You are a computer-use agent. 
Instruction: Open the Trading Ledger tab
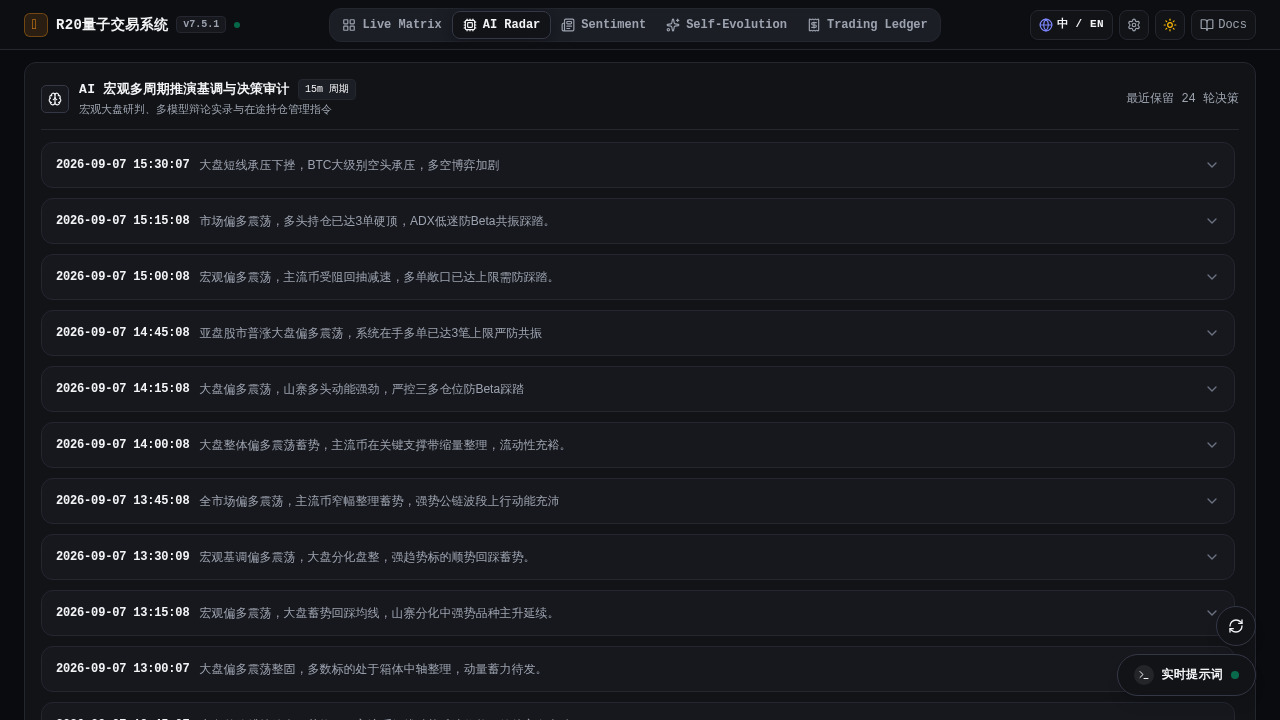[867, 25]
